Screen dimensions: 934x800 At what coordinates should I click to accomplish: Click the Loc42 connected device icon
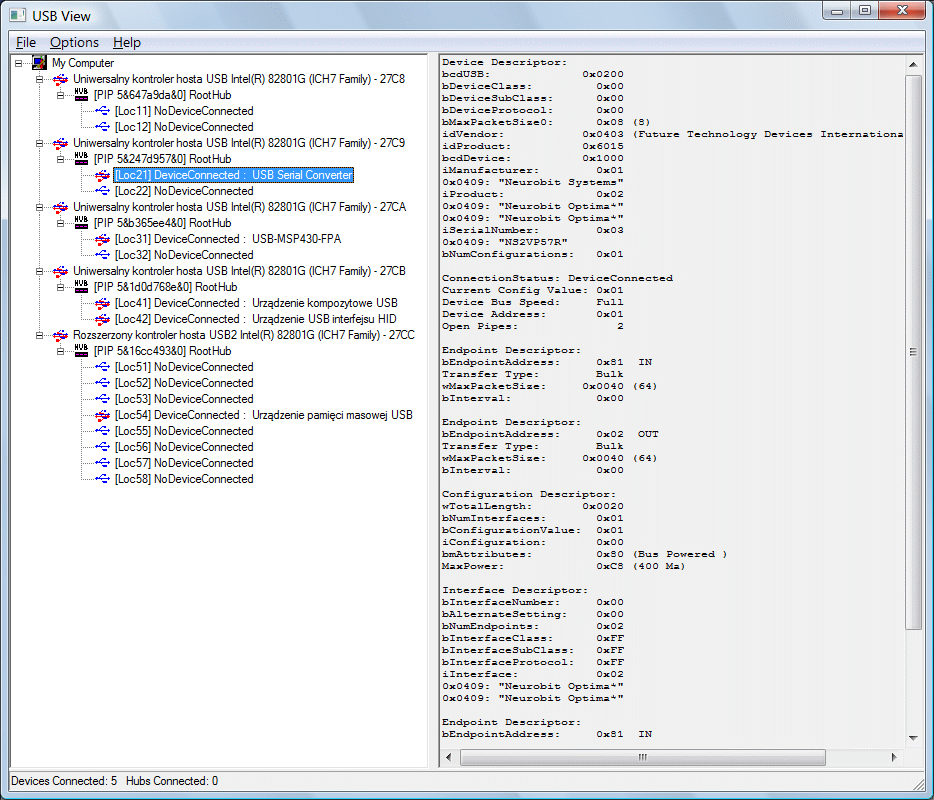[x=102, y=319]
